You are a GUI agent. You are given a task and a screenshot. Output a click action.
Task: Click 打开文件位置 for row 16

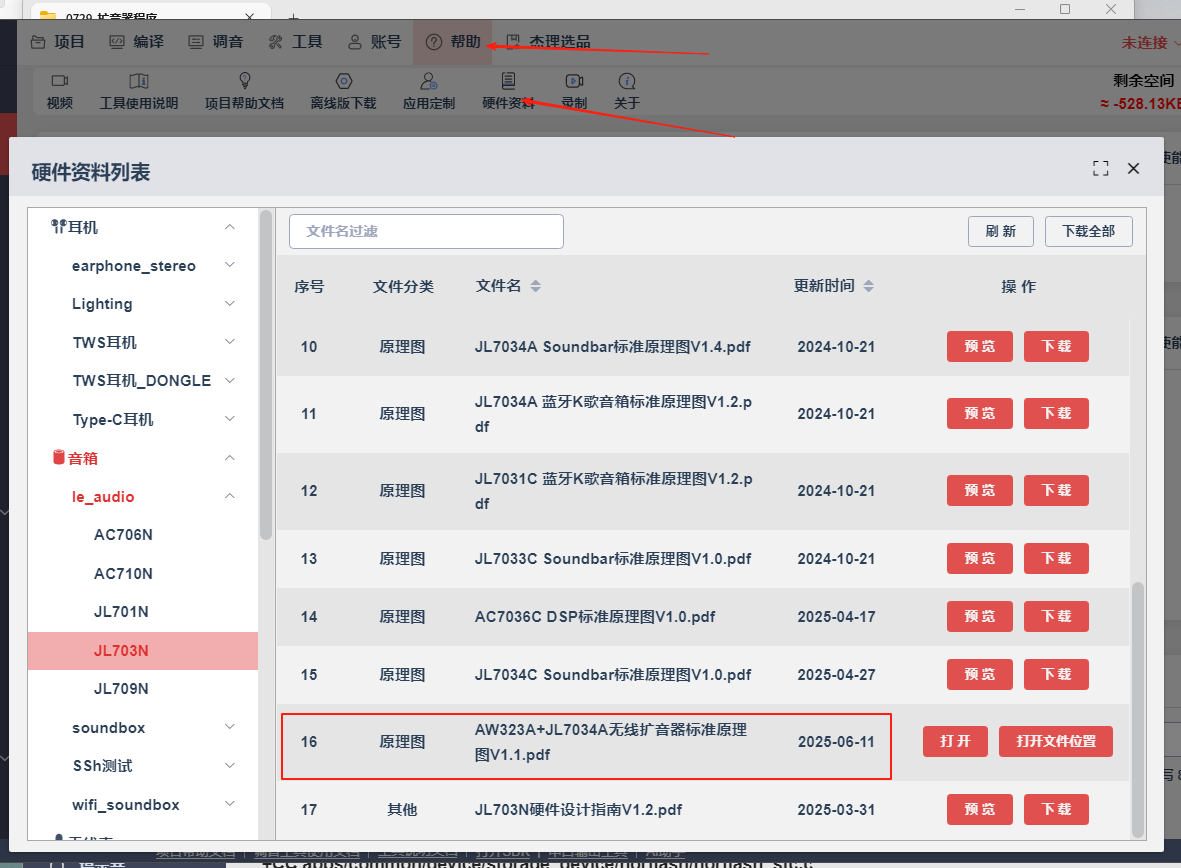click(1055, 741)
